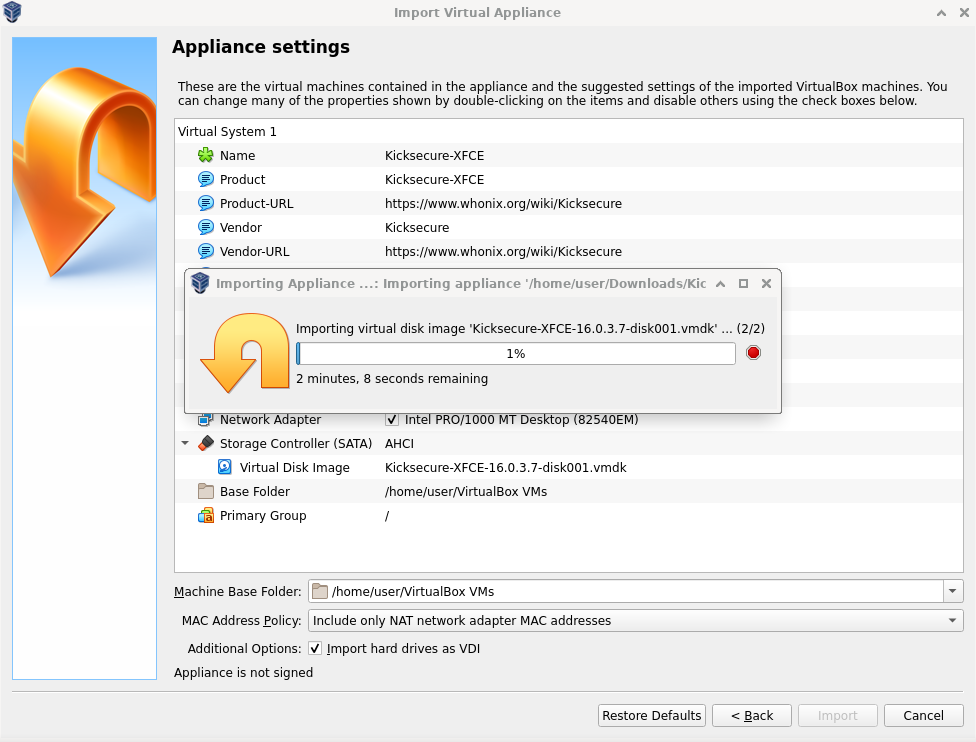Viewport: 976px width, 742px height.
Task: Collapse the Storage Controller (SATA) tree node
Action: point(185,443)
